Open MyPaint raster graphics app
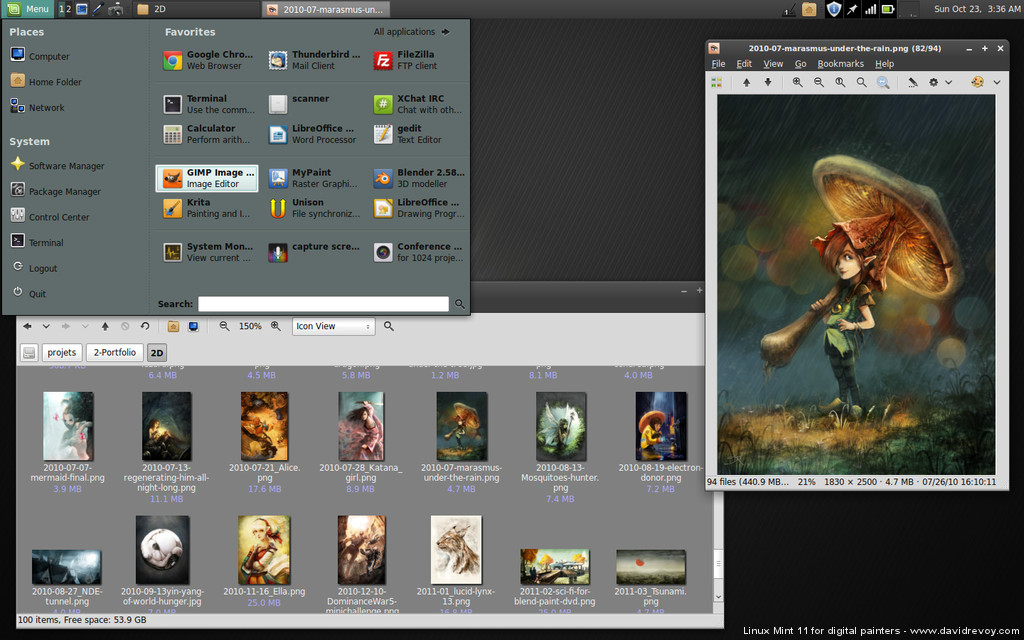This screenshot has width=1024, height=640. [312, 178]
